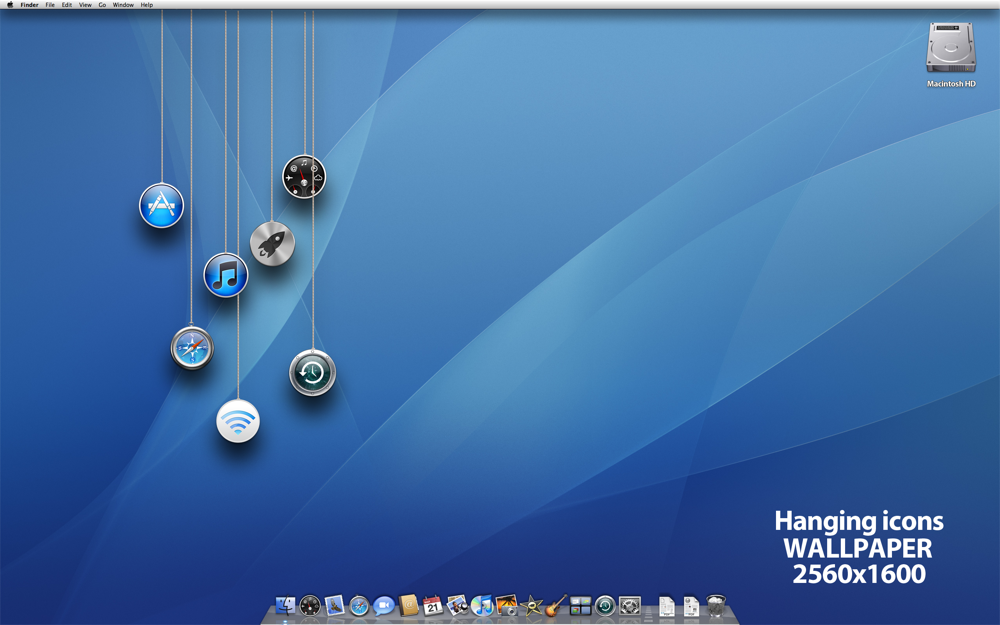Click the Finder icon in the Dock

point(284,606)
